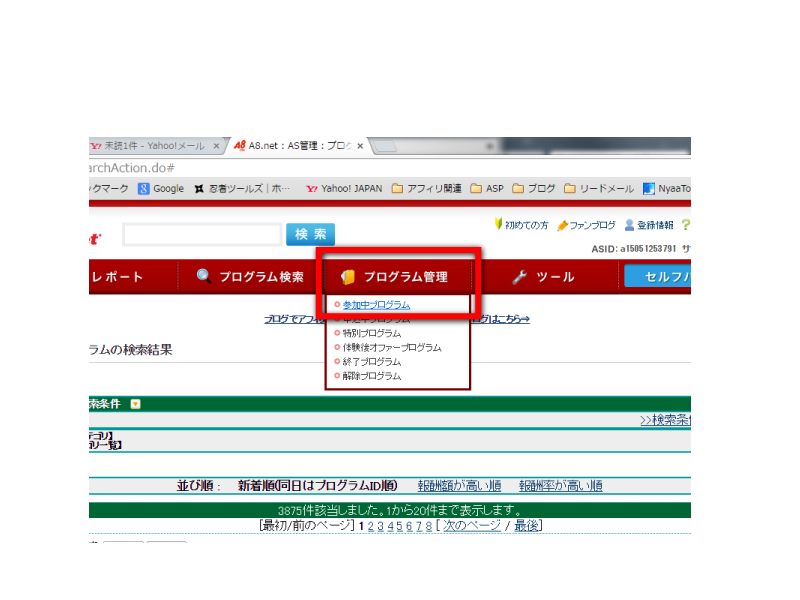Open the Google bookmark
The height and width of the screenshot is (600, 800).
161,189
